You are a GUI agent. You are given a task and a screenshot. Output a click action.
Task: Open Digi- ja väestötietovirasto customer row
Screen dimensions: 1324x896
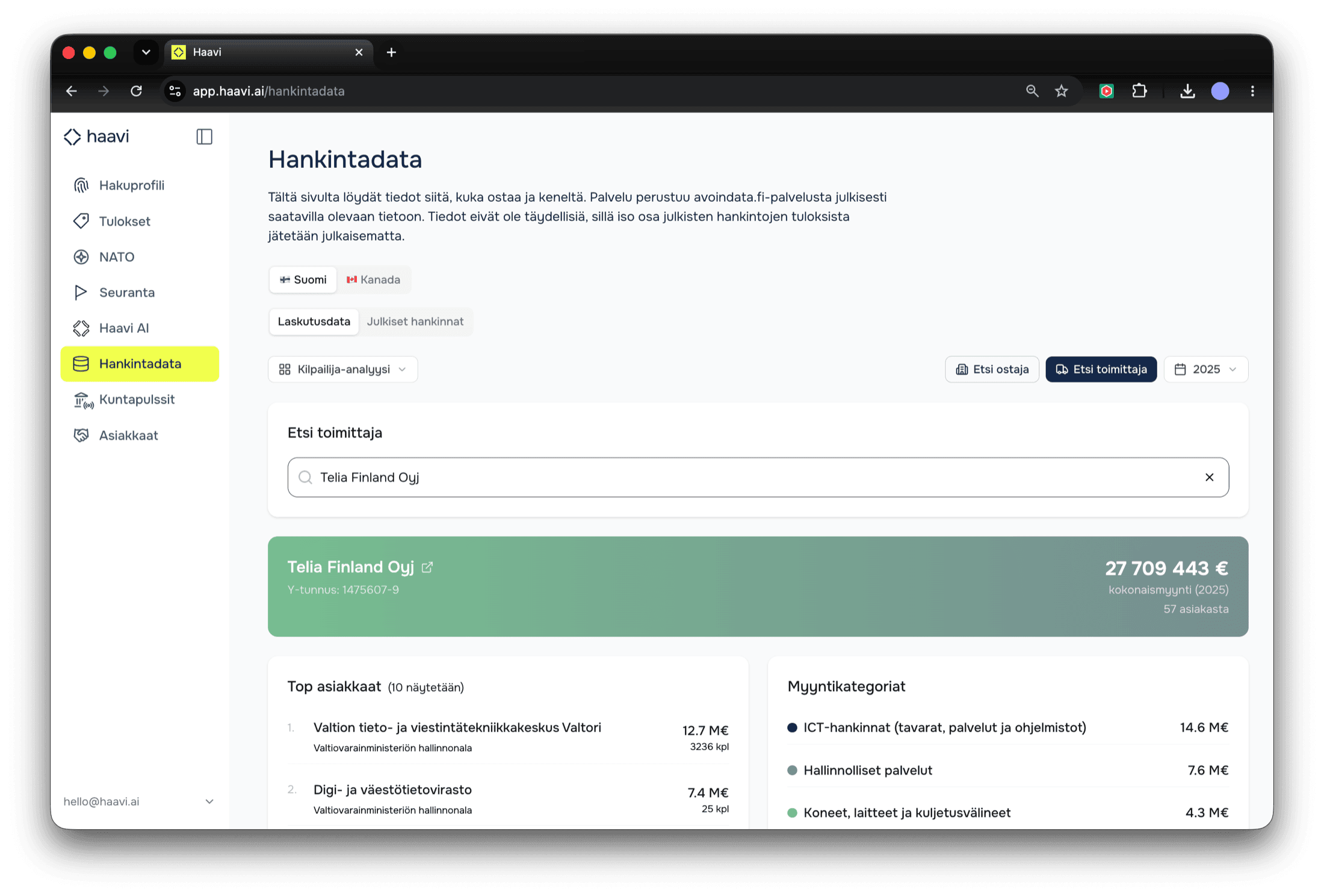click(508, 799)
